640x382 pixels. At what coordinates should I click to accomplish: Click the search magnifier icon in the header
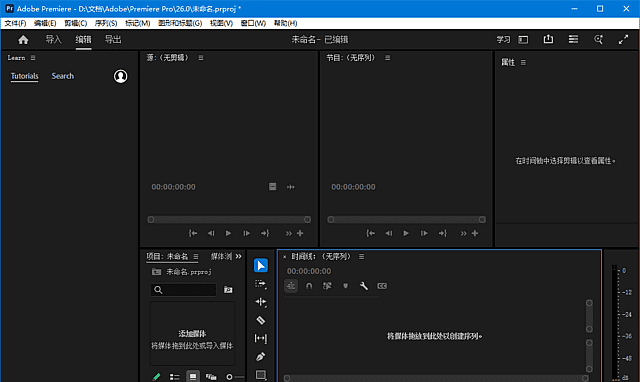(598, 39)
